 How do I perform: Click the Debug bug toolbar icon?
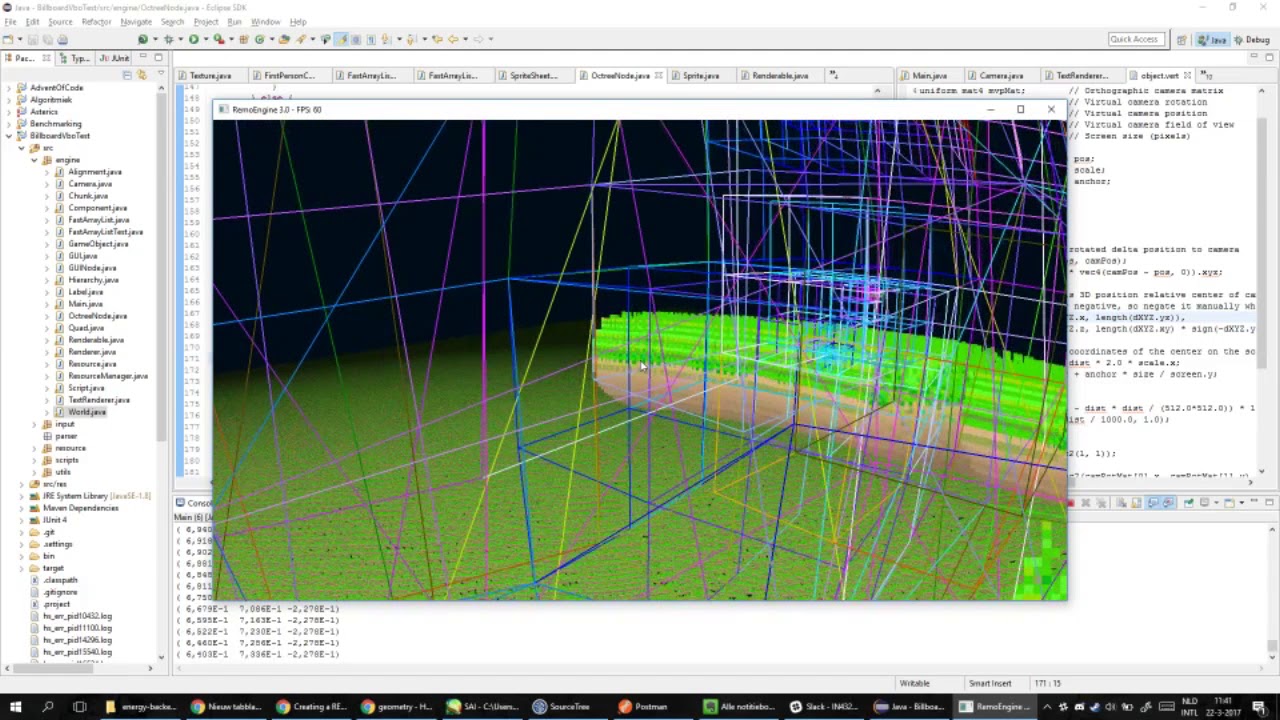click(x=168, y=39)
